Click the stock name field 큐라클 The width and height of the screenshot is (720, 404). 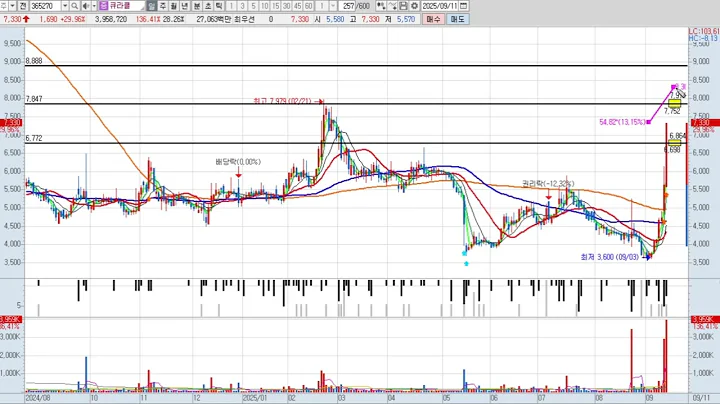coord(126,6)
